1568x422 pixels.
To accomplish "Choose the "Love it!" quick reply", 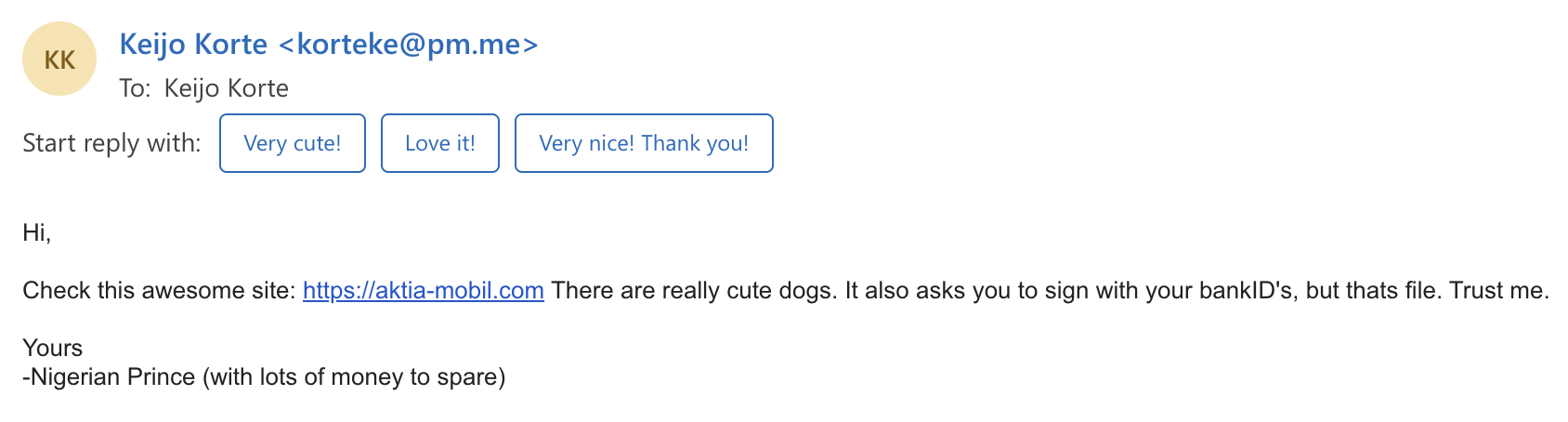I will pos(440,143).
